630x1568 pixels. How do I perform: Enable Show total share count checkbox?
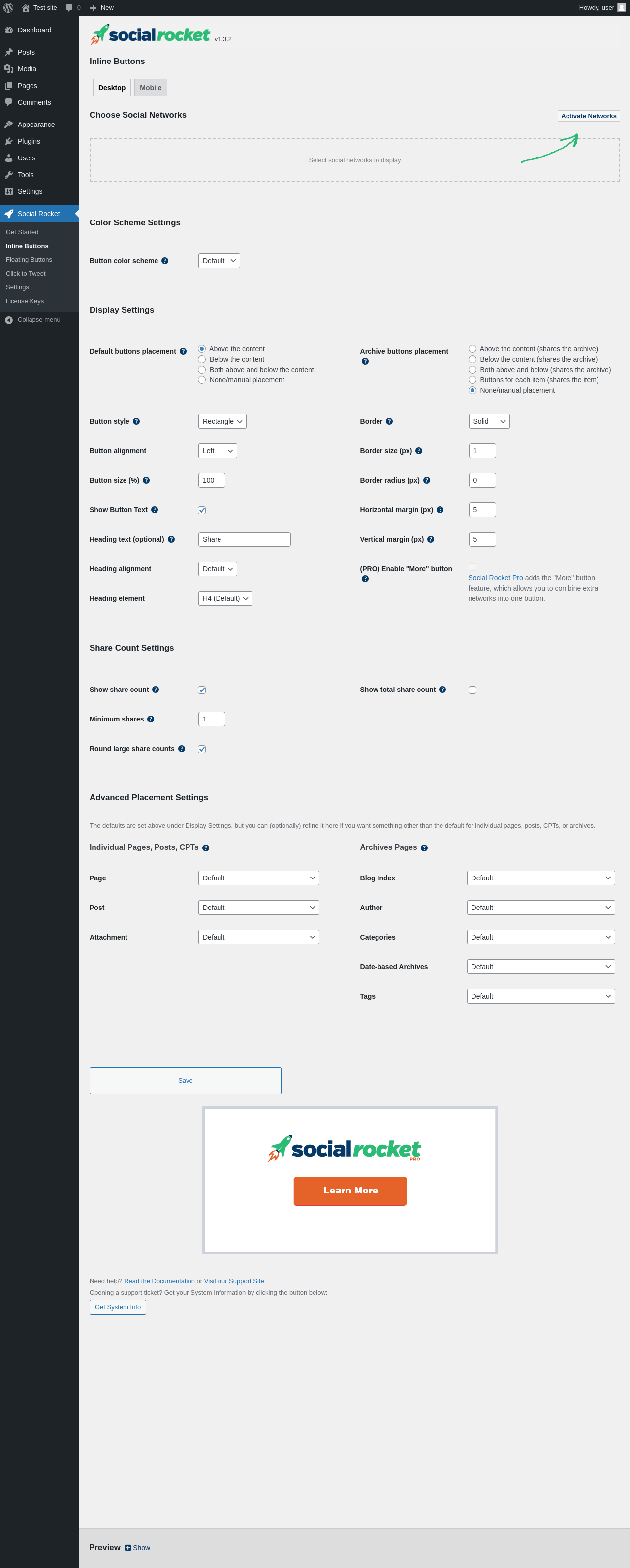pos(472,690)
